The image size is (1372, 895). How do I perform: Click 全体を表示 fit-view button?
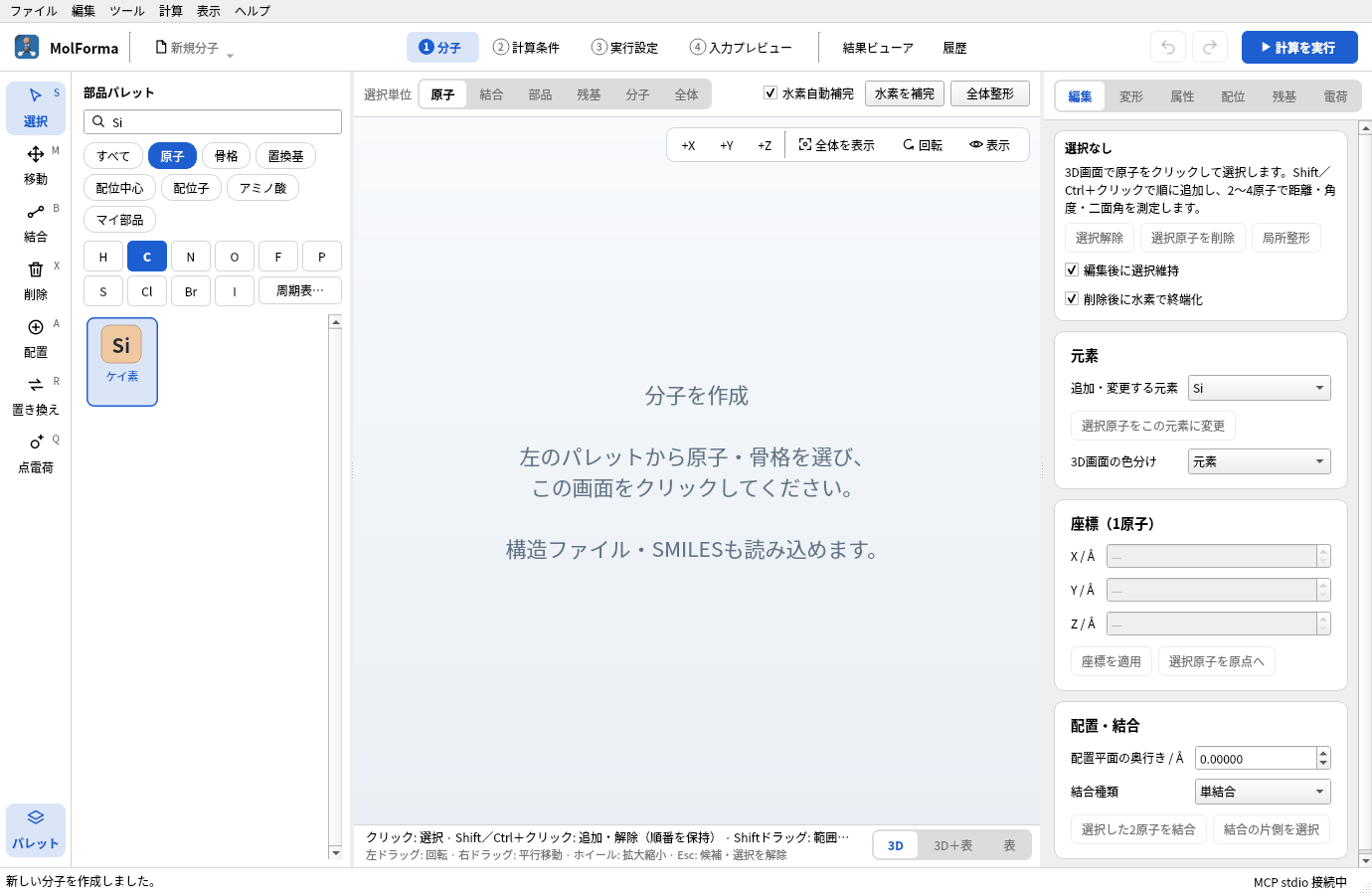(836, 145)
